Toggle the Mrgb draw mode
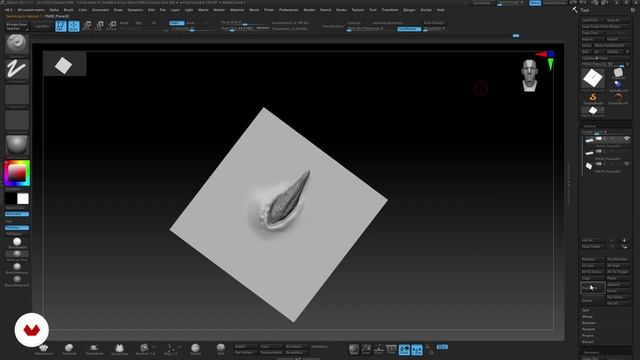The width and height of the screenshot is (640, 360). pos(124,23)
